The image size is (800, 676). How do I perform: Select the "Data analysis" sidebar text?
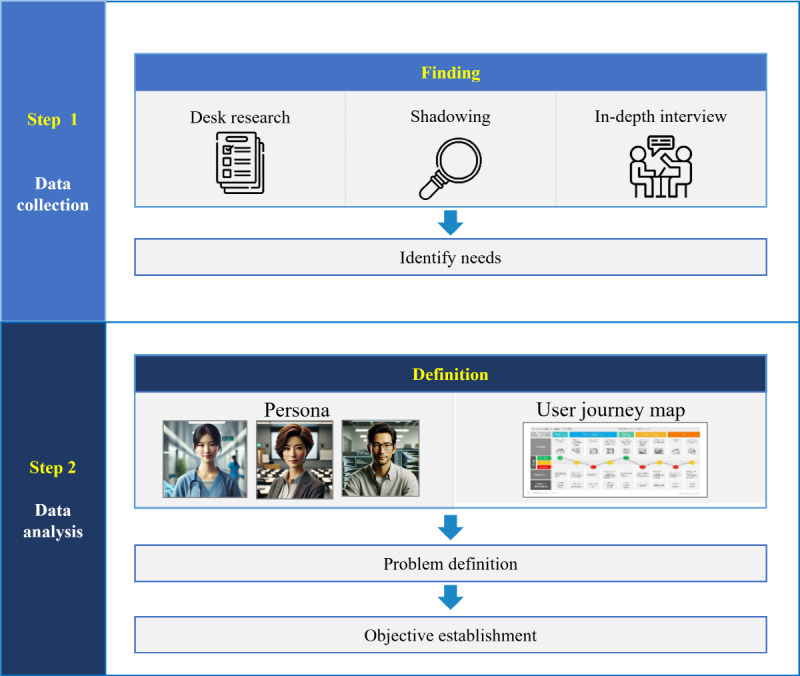pos(53,521)
